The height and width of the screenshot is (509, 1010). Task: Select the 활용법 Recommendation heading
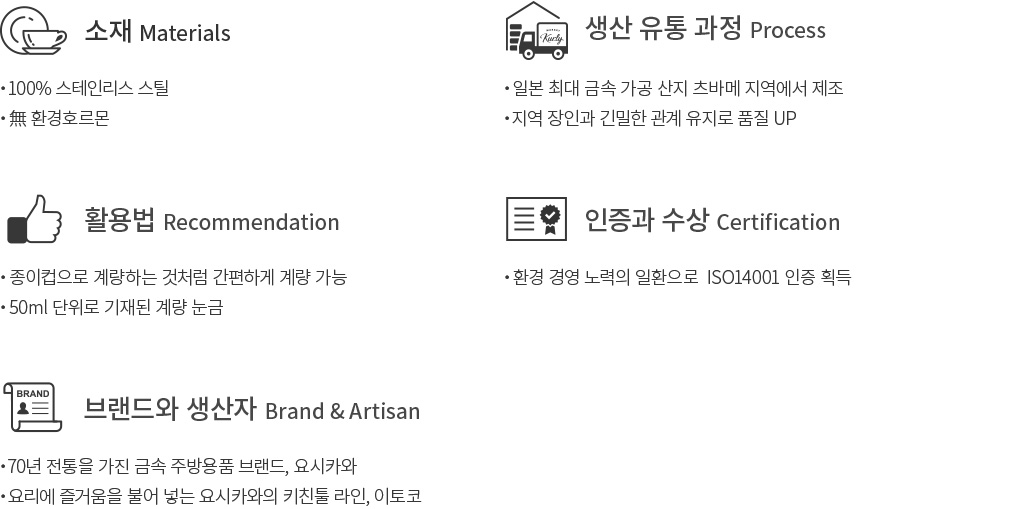click(x=212, y=220)
